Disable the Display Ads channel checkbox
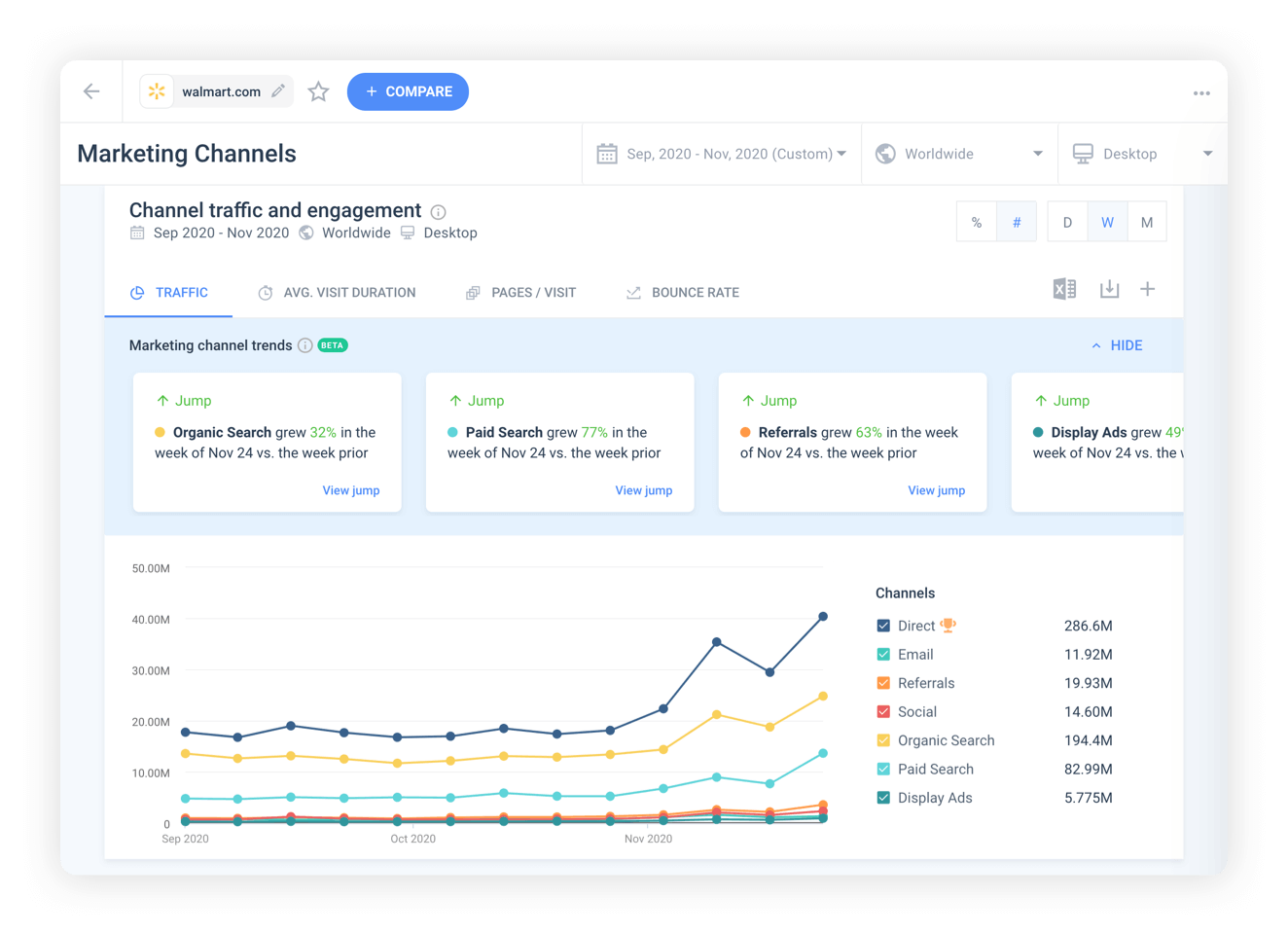This screenshot has width=1288, height=934. (883, 798)
